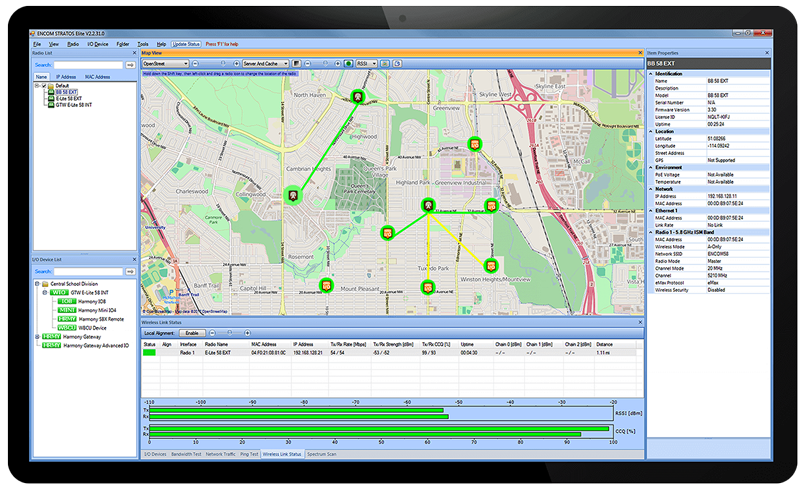Click the Radio List search go arrow

130,65
